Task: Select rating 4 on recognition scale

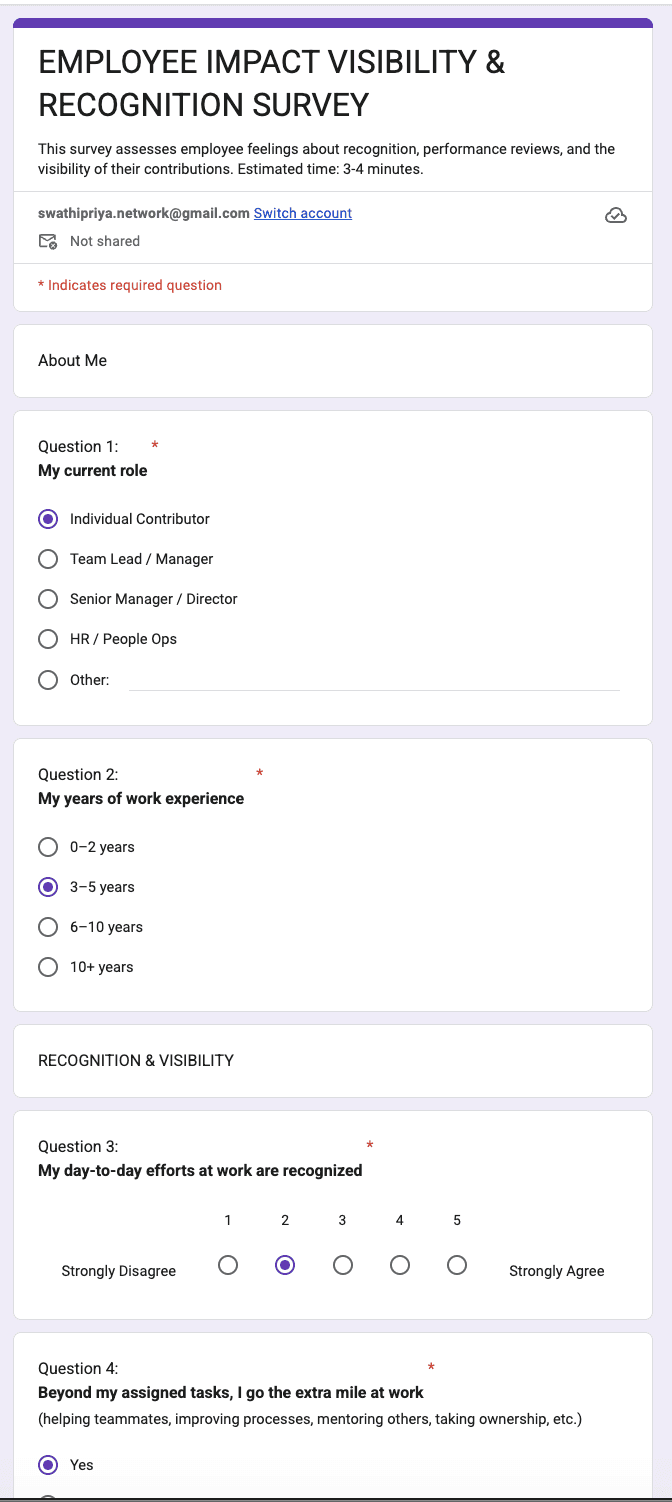Action: 400,1265
